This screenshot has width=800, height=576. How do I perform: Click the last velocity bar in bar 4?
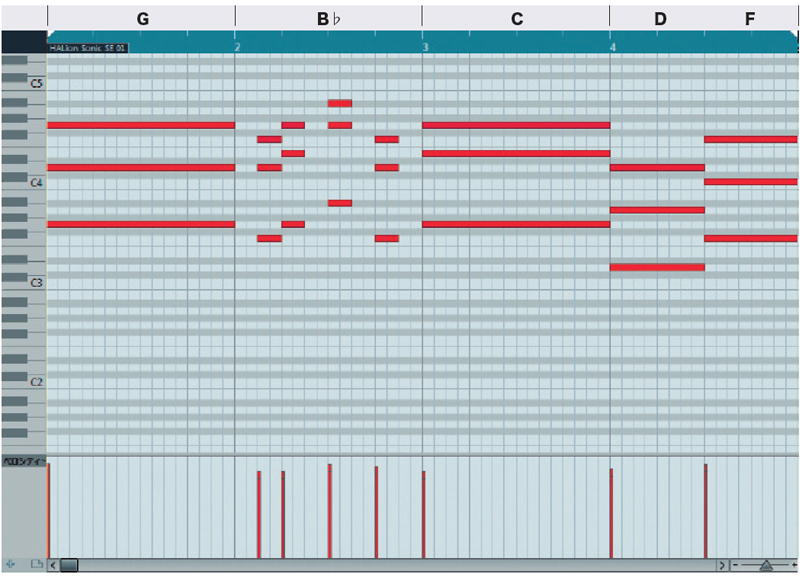[x=706, y=511]
